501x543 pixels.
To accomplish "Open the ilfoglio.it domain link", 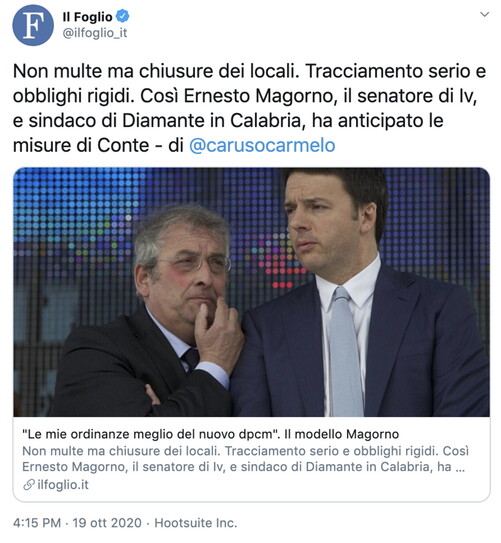I will [x=63, y=485].
